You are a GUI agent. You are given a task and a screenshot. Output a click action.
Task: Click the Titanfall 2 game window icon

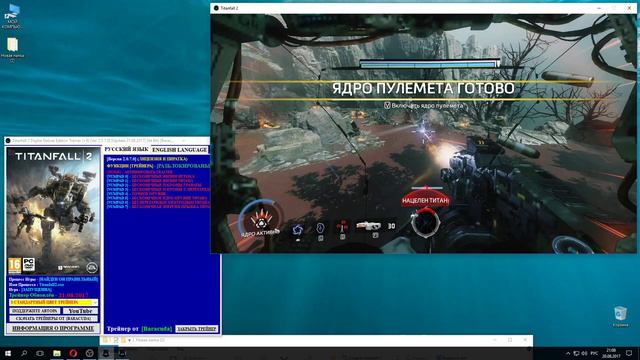click(216, 8)
